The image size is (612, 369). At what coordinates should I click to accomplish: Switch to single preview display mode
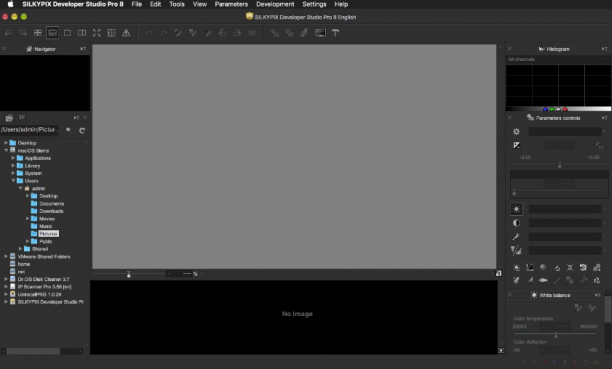67,33
